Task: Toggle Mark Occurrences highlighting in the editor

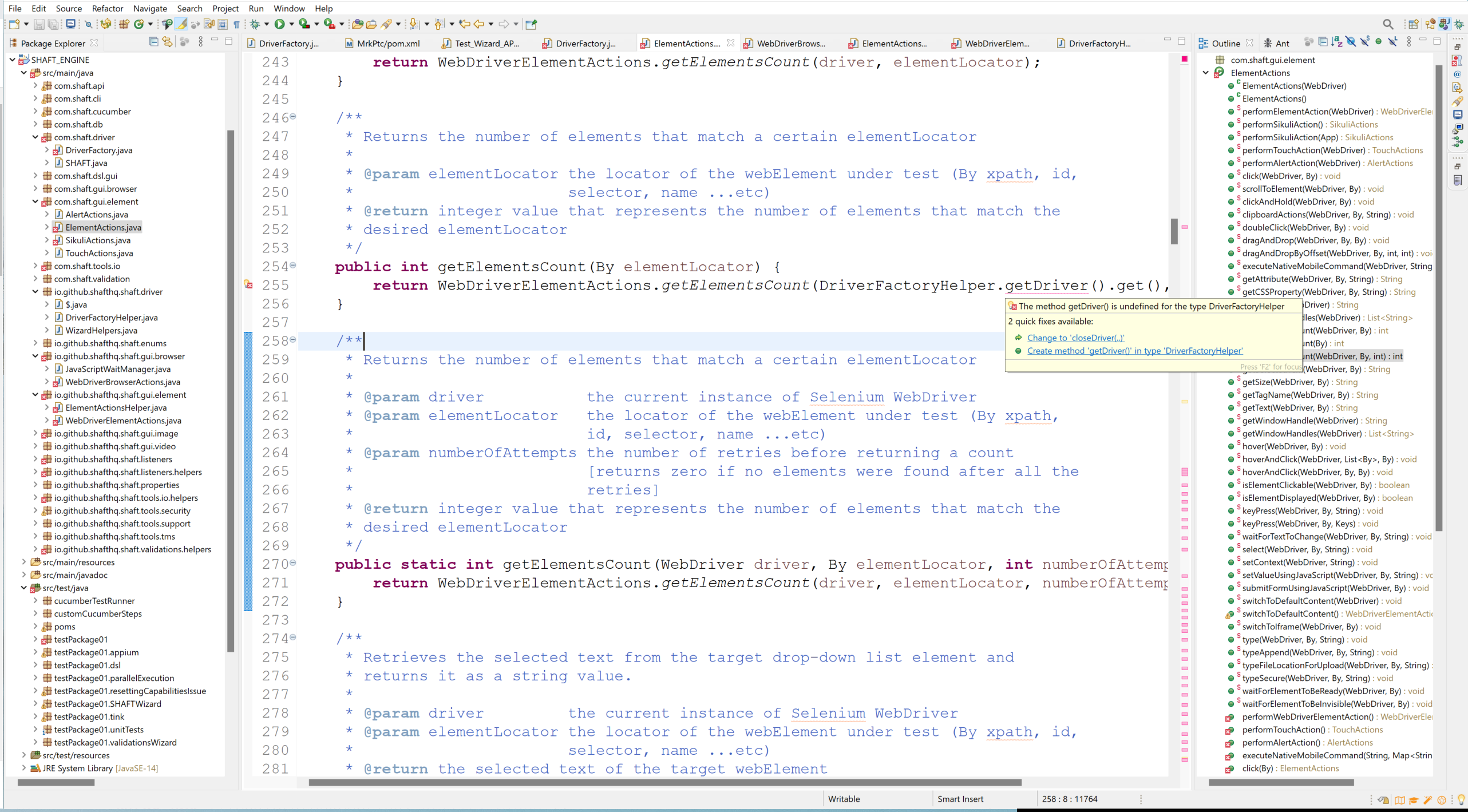Action: click(x=182, y=24)
